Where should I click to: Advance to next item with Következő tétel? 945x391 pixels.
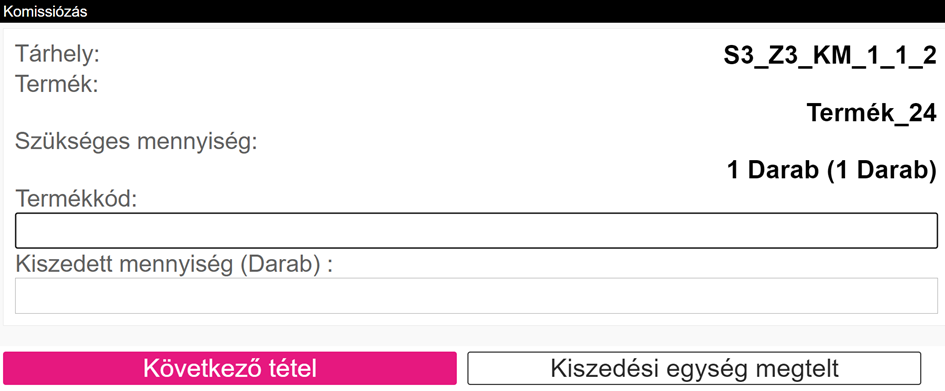230,368
